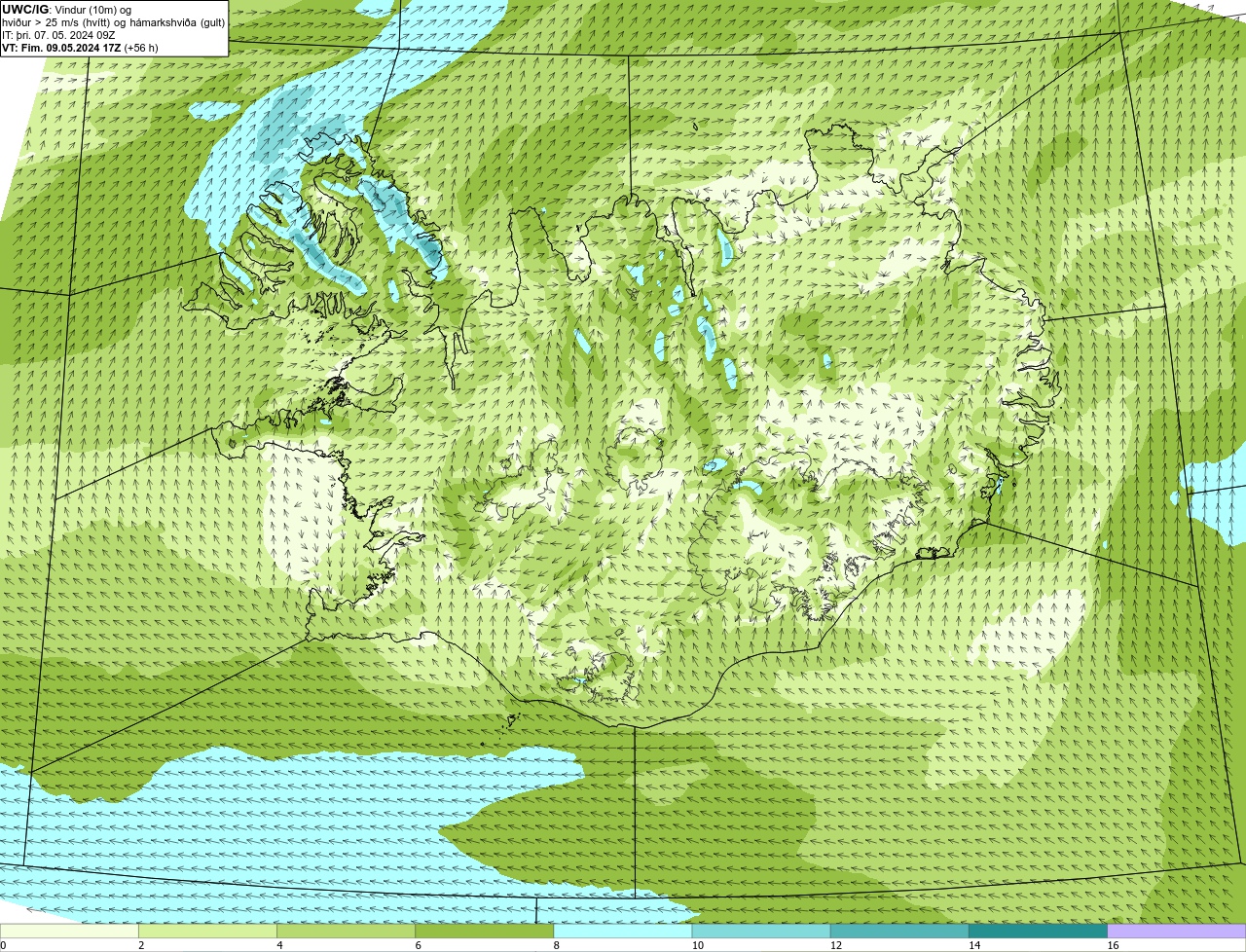Click the 'hviður > 25 m/s (hvítt)' line

[x=113, y=22]
